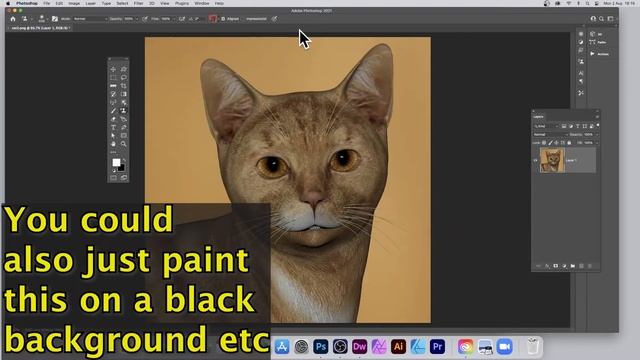Viewport: 640px width, 360px height.
Task: Toggle lock transparent pixels
Action: coord(544,142)
